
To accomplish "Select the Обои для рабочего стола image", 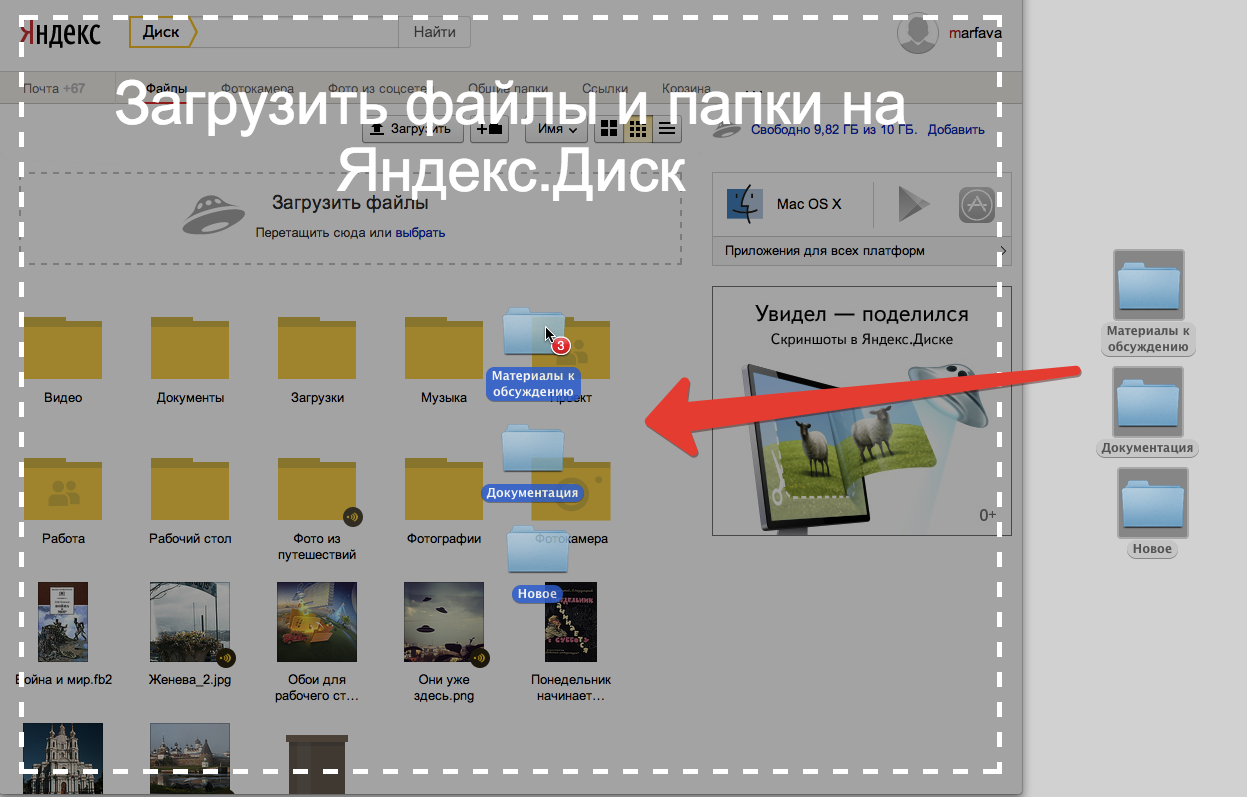I will pyautogui.click(x=317, y=622).
